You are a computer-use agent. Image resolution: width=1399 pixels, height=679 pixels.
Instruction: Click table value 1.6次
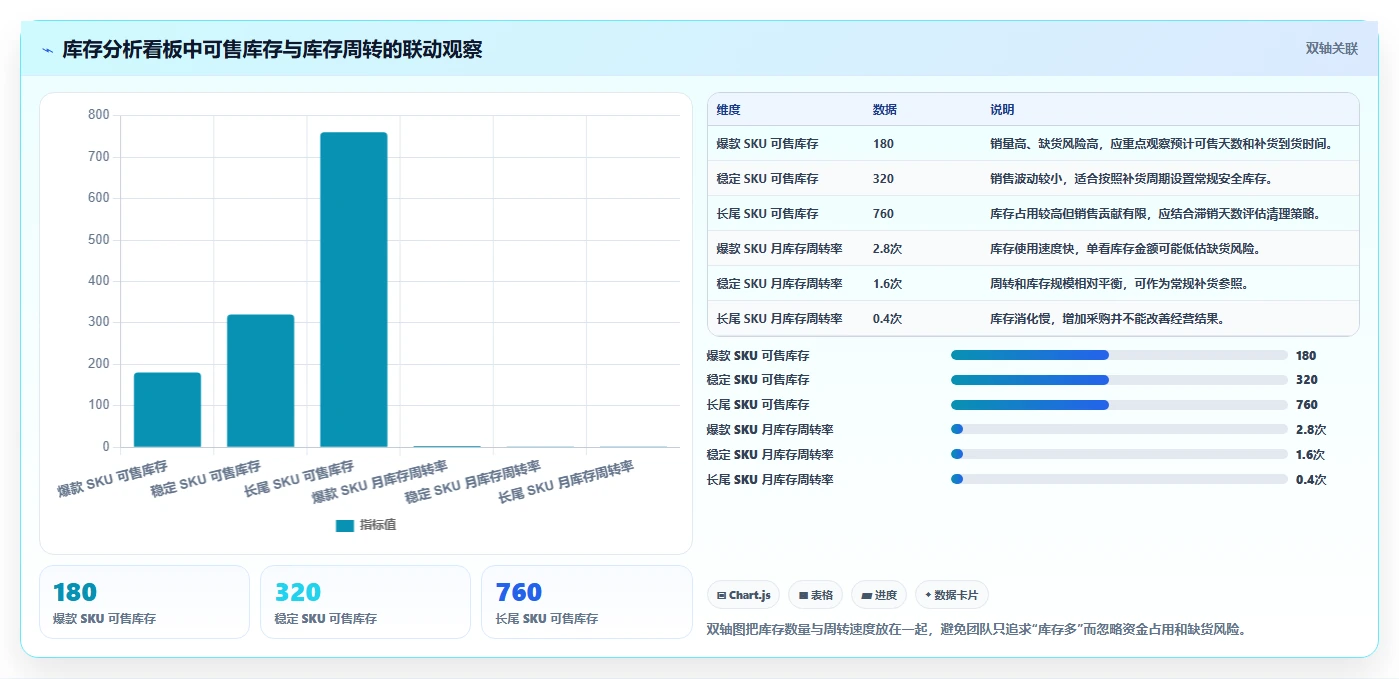[x=887, y=284]
